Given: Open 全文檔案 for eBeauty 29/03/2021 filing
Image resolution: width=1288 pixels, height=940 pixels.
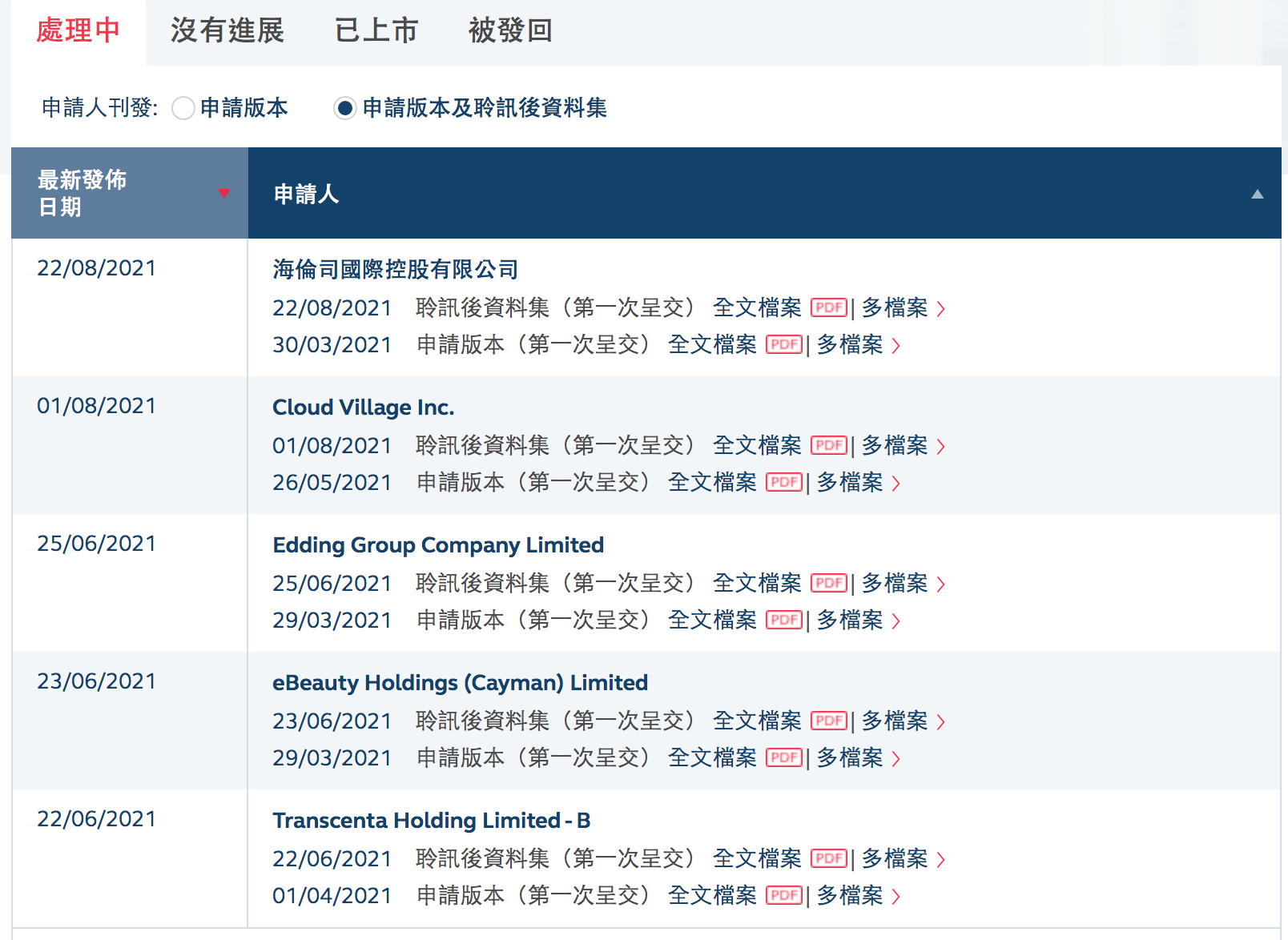Looking at the screenshot, I should point(712,757).
